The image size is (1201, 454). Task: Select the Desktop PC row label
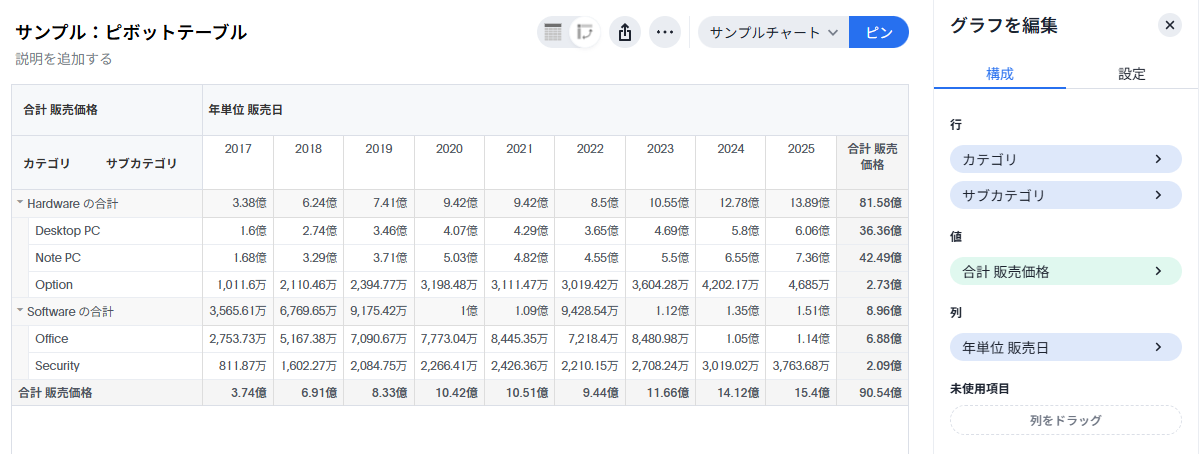pyautogui.click(x=67, y=231)
